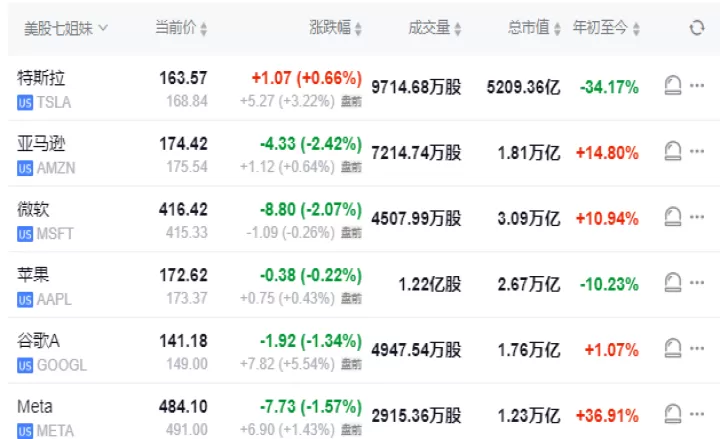Screen dimensions: 720x439
Task: Sort by 成交量 column
Action: click(x=434, y=28)
